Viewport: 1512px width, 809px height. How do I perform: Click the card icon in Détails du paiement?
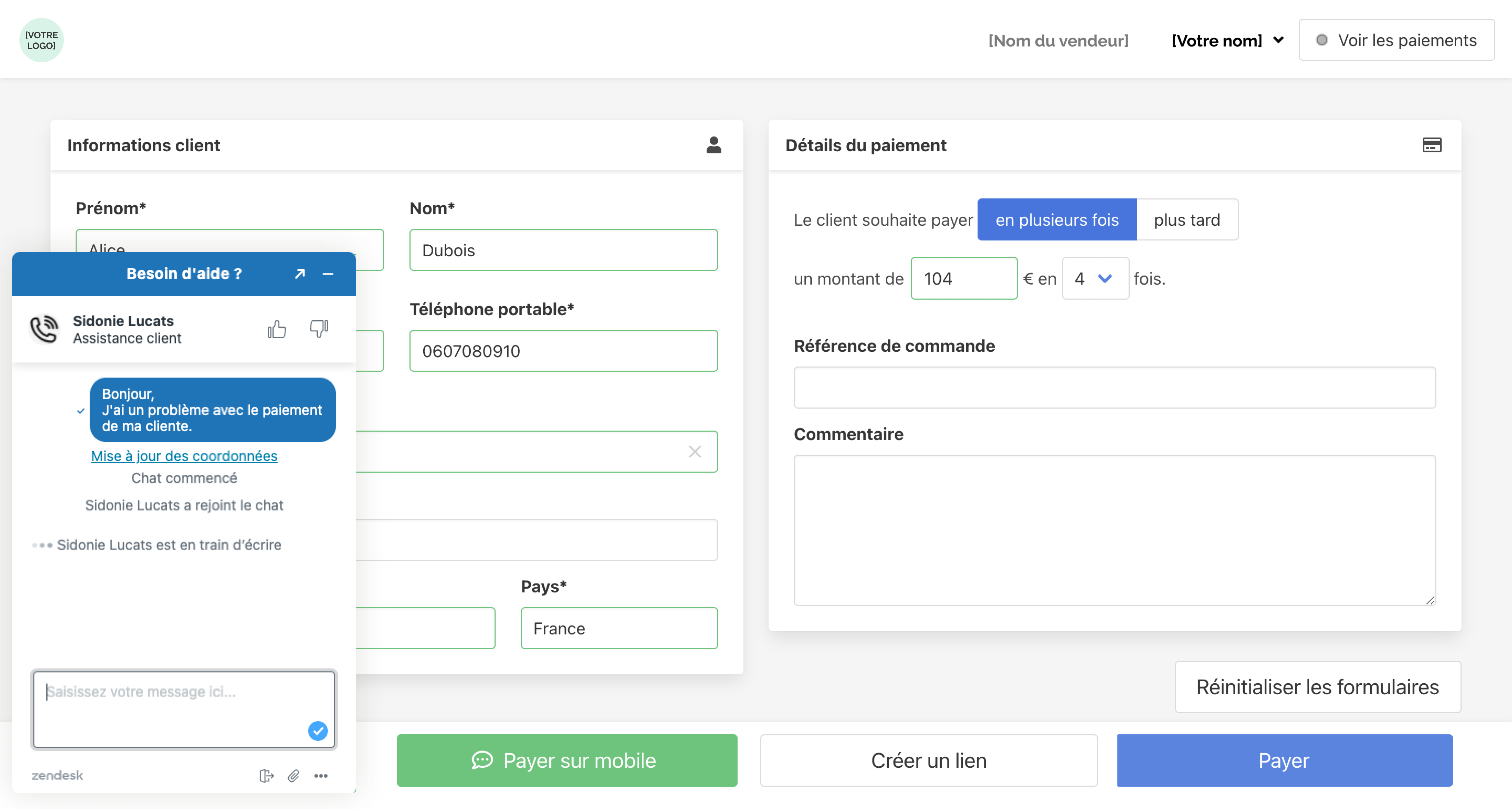pos(1432,145)
